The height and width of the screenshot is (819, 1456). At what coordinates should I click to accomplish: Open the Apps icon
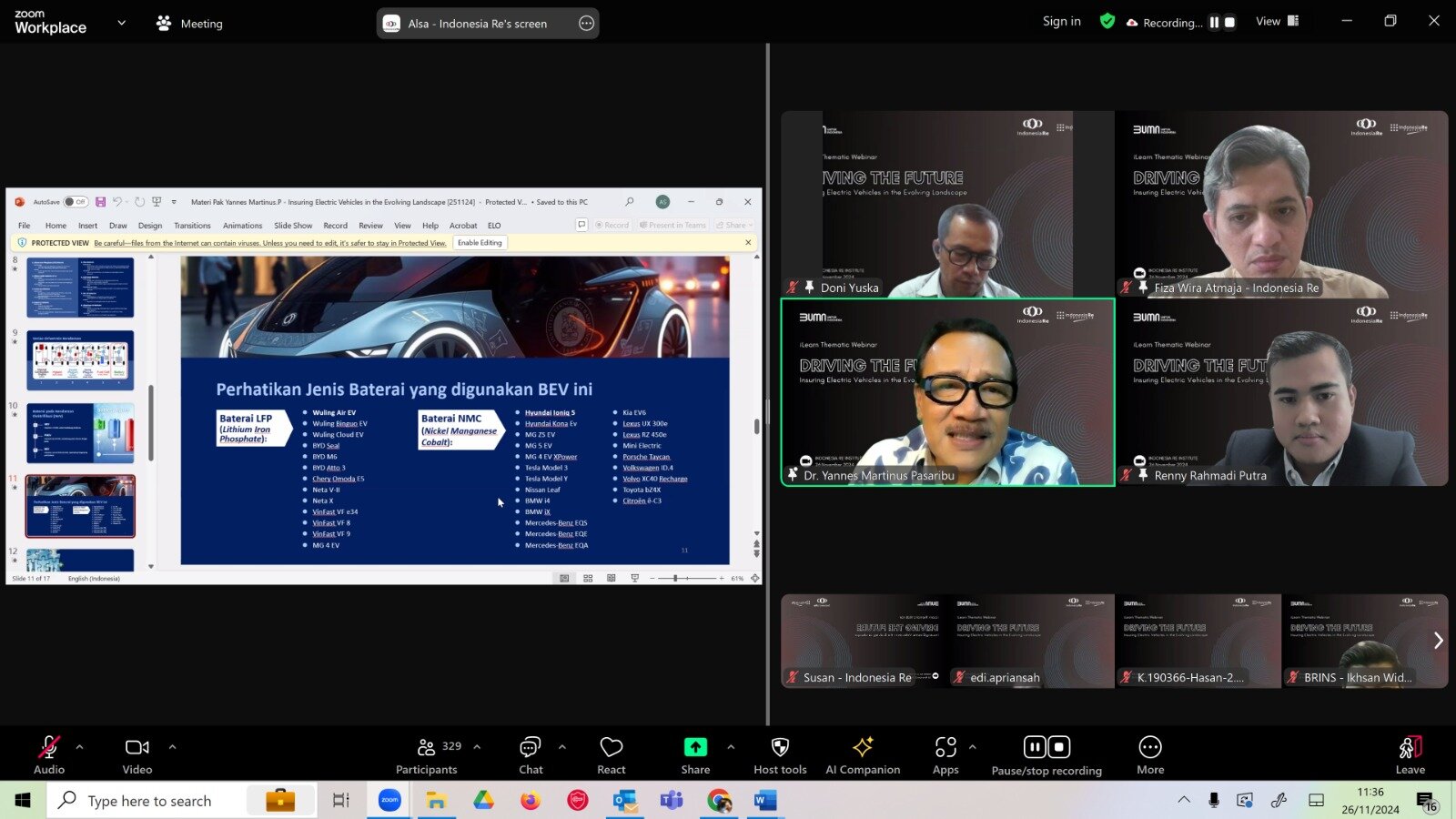click(x=945, y=747)
